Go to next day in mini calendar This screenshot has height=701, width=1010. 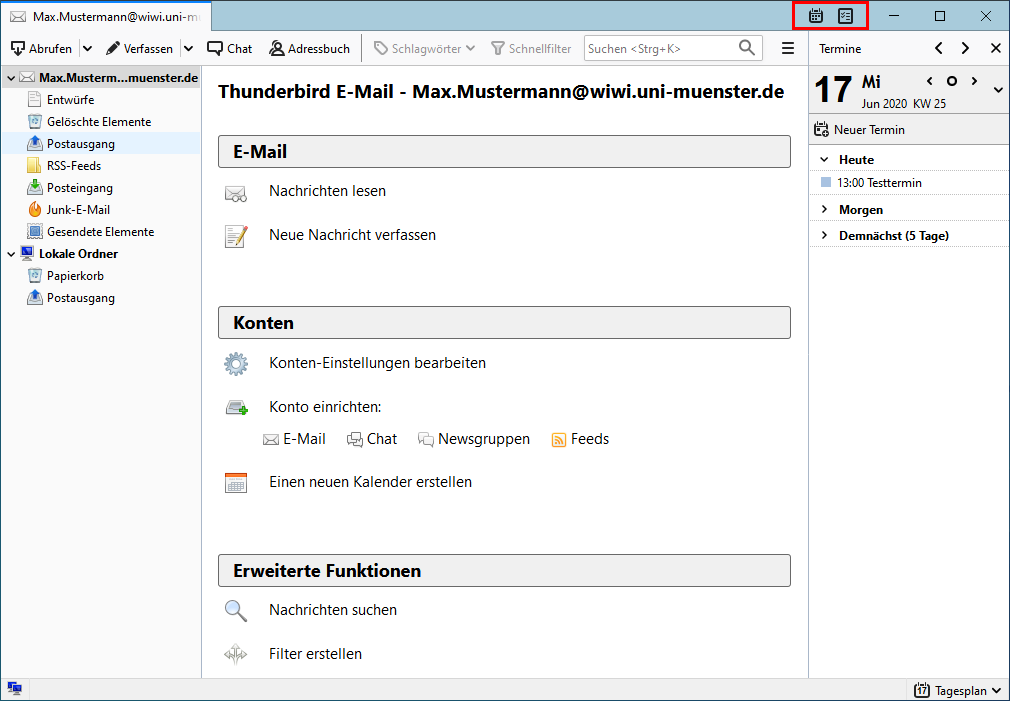[x=974, y=81]
